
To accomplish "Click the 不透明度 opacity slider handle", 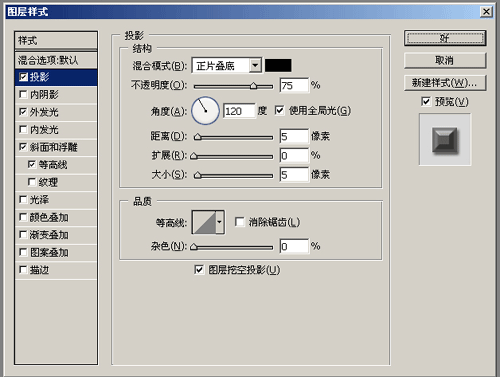I will tap(253, 86).
